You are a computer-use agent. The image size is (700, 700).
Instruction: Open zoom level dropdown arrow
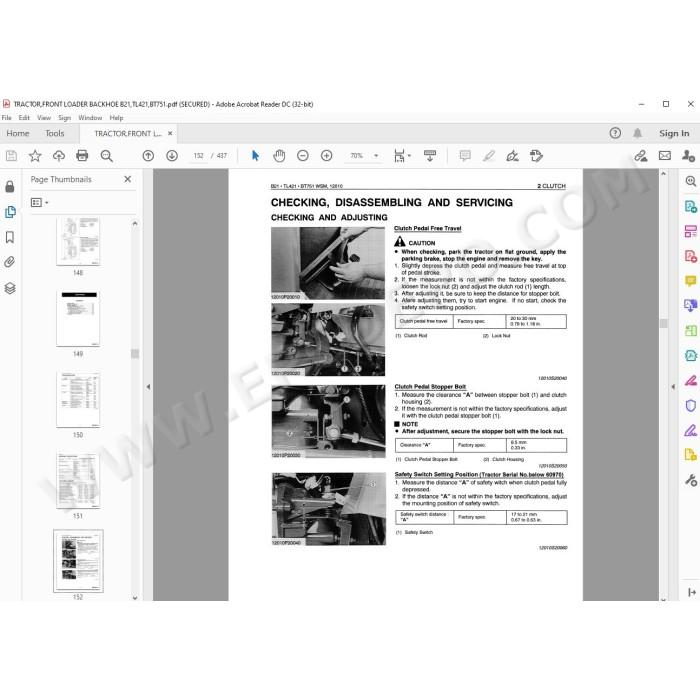(376, 156)
